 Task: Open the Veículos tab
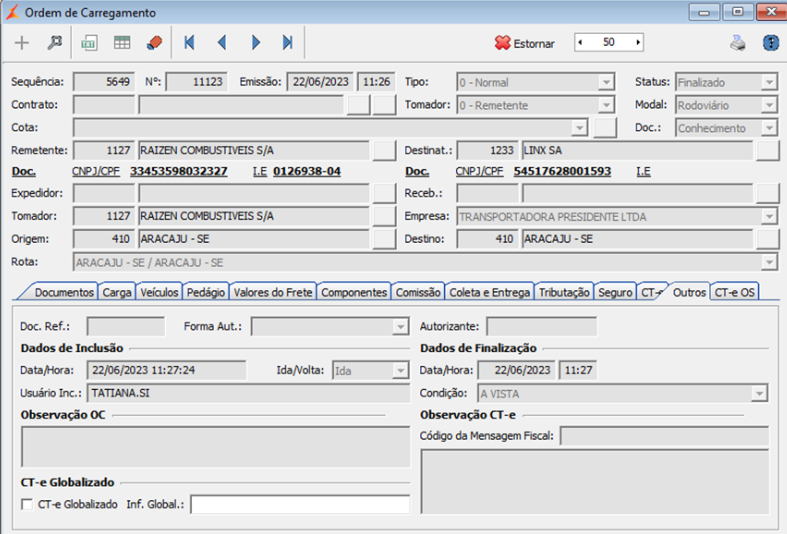(159, 292)
